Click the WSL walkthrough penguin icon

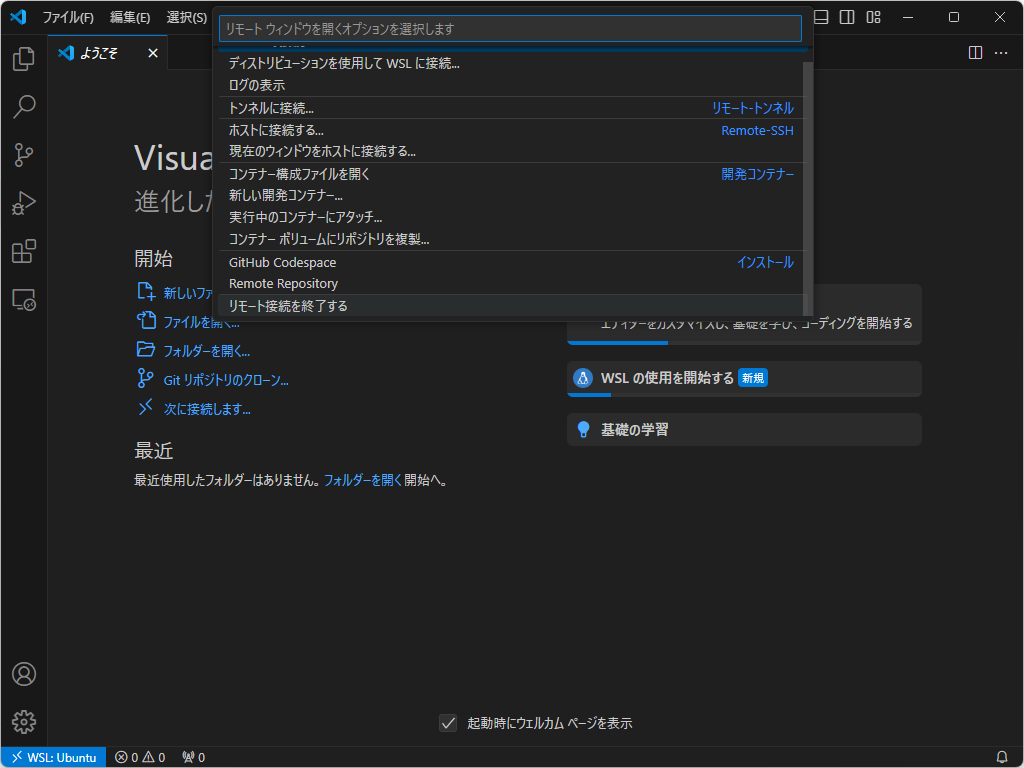583,377
